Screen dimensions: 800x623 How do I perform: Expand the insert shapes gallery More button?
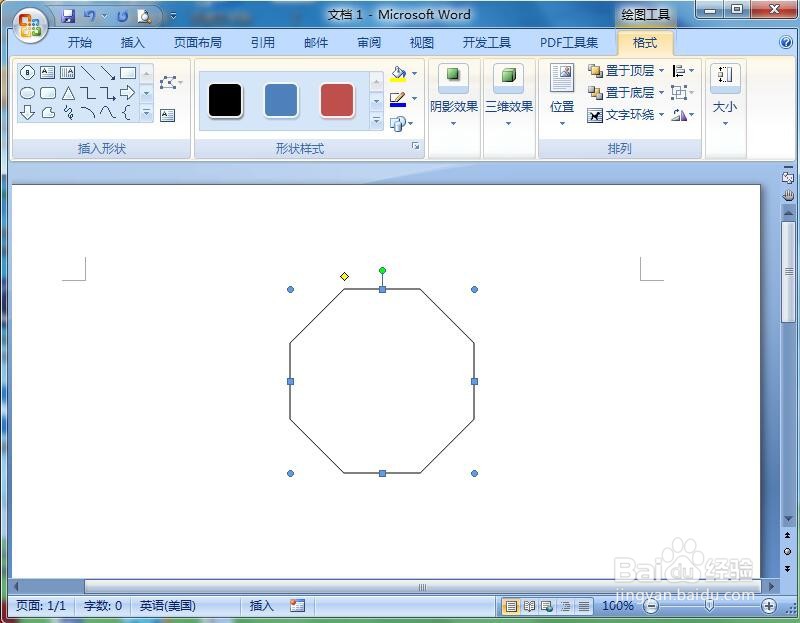(x=146, y=112)
